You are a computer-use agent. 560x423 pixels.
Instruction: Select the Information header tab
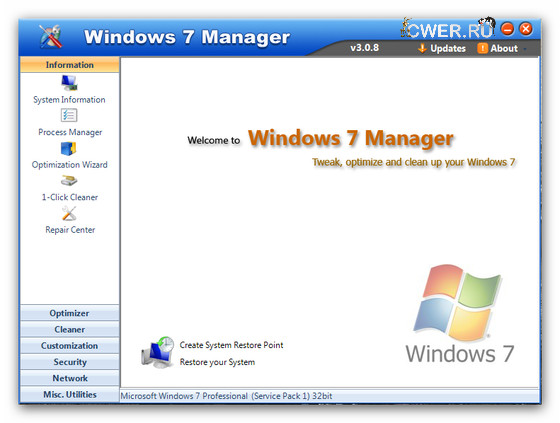(x=70, y=65)
